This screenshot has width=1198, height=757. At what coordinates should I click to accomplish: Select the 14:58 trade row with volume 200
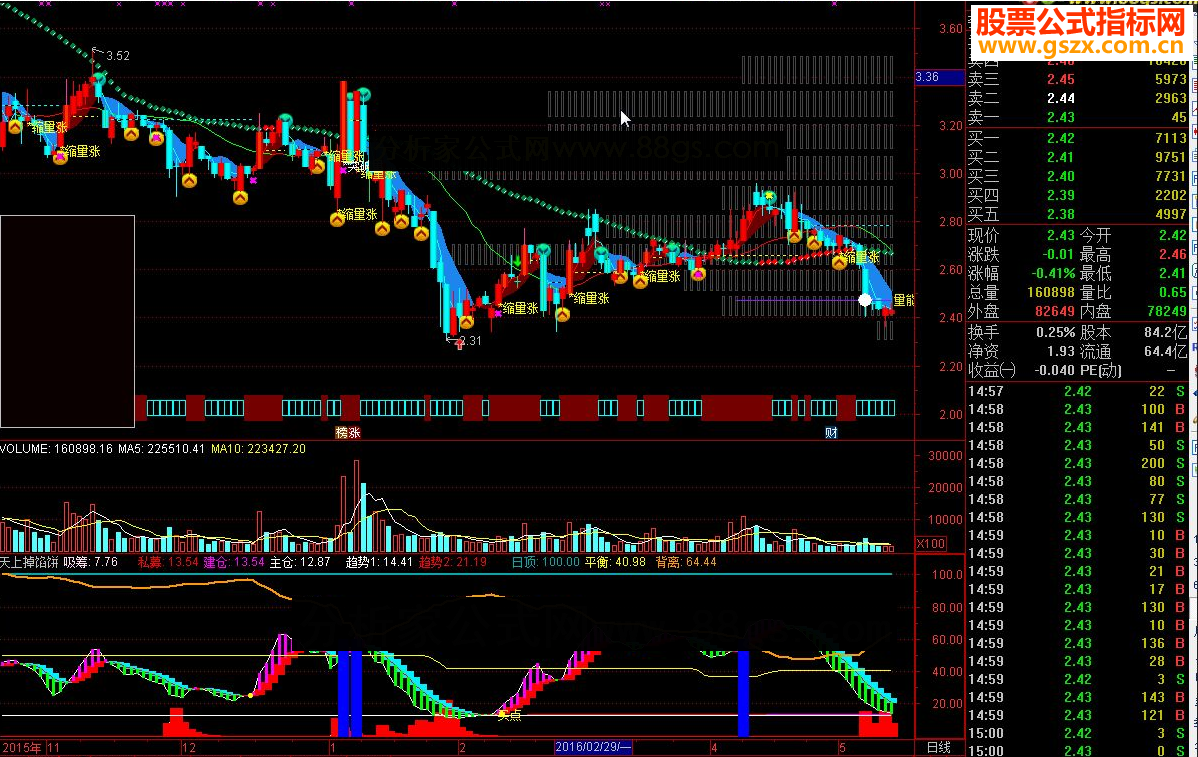point(1078,464)
